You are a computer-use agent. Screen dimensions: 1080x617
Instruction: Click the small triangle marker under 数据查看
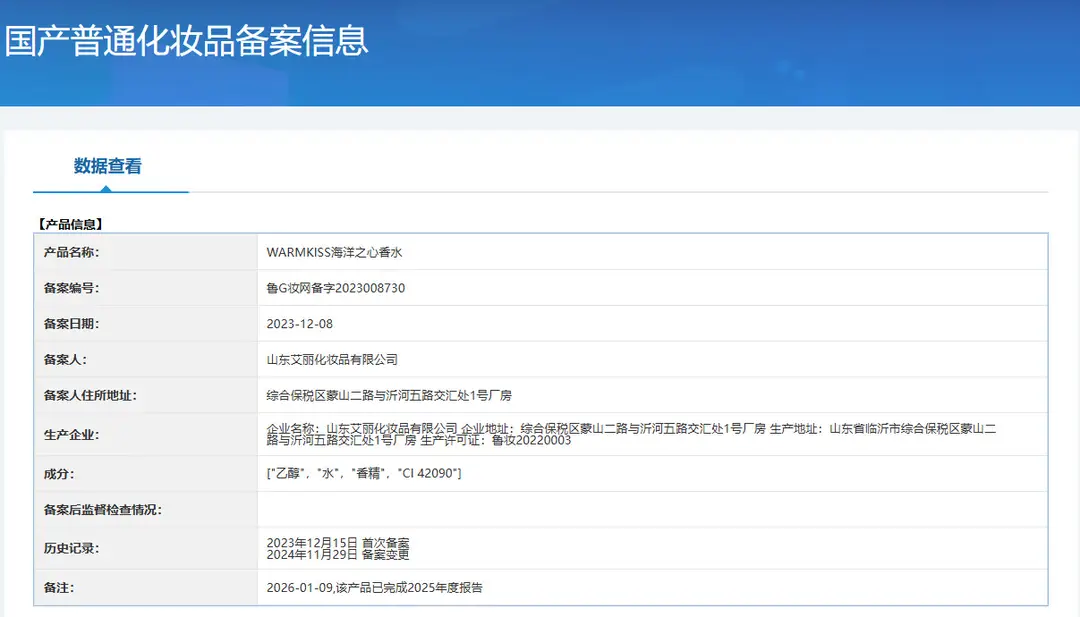[105, 189]
